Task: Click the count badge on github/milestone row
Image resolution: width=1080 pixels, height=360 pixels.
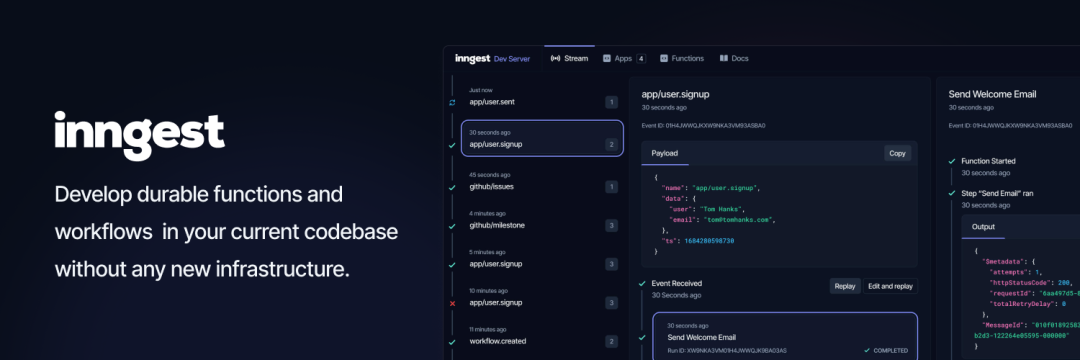Action: coord(611,226)
